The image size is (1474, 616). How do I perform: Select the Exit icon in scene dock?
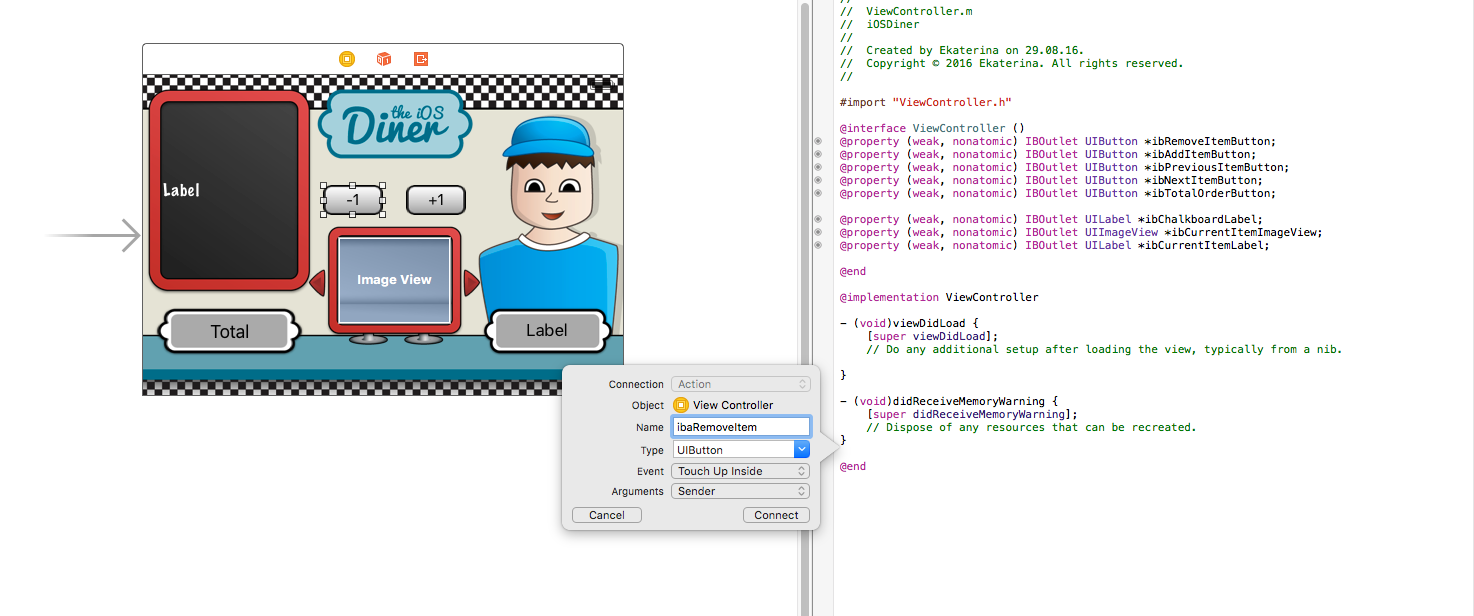tap(421, 59)
